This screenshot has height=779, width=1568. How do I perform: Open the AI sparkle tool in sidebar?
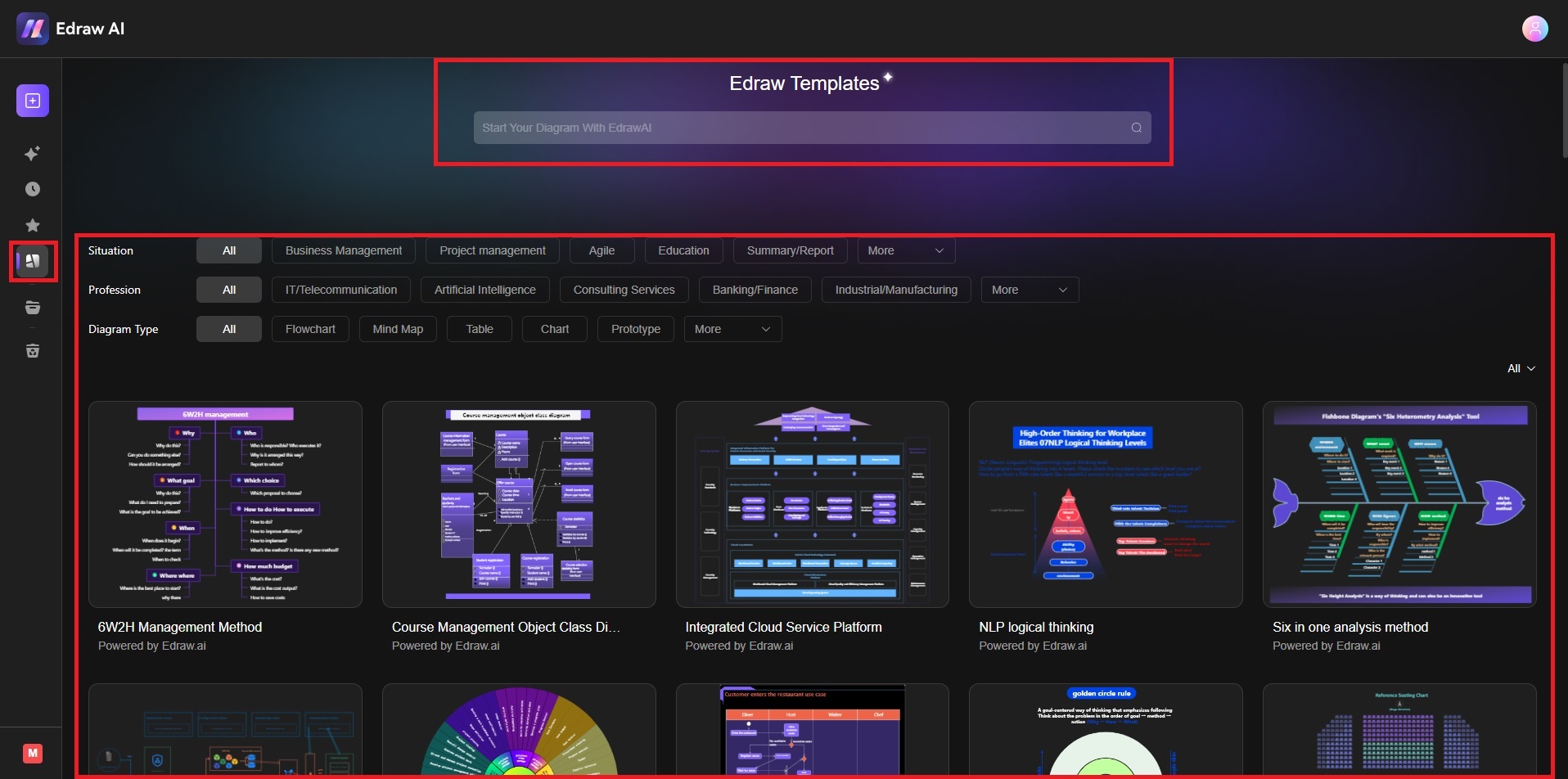[33, 153]
